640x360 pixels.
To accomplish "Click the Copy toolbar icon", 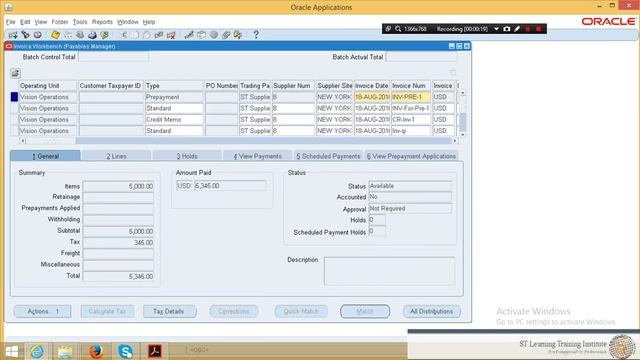I will click(x=135, y=35).
